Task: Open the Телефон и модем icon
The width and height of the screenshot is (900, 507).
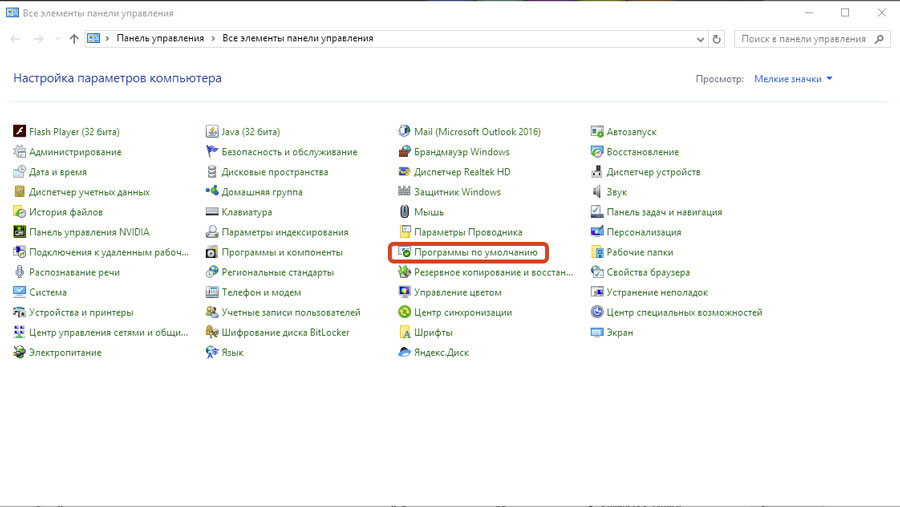Action: [212, 292]
